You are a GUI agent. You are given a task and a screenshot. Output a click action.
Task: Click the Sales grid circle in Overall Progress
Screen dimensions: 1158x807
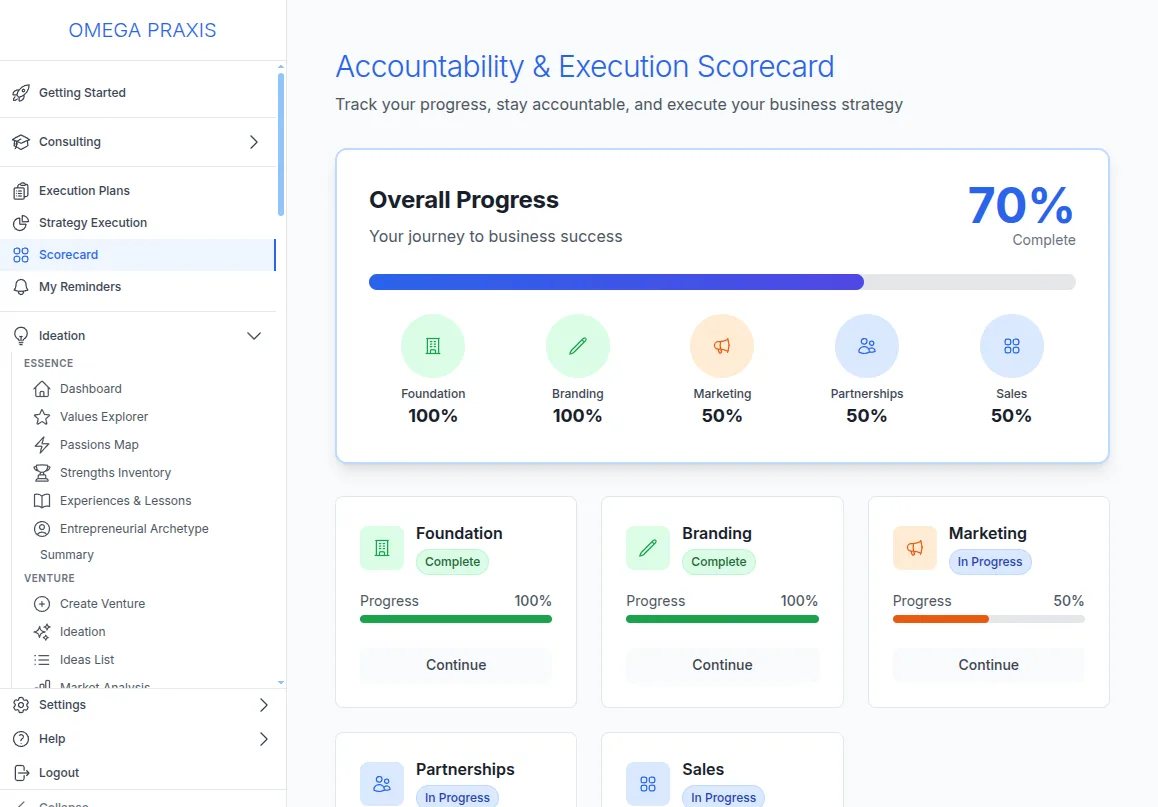click(1011, 346)
